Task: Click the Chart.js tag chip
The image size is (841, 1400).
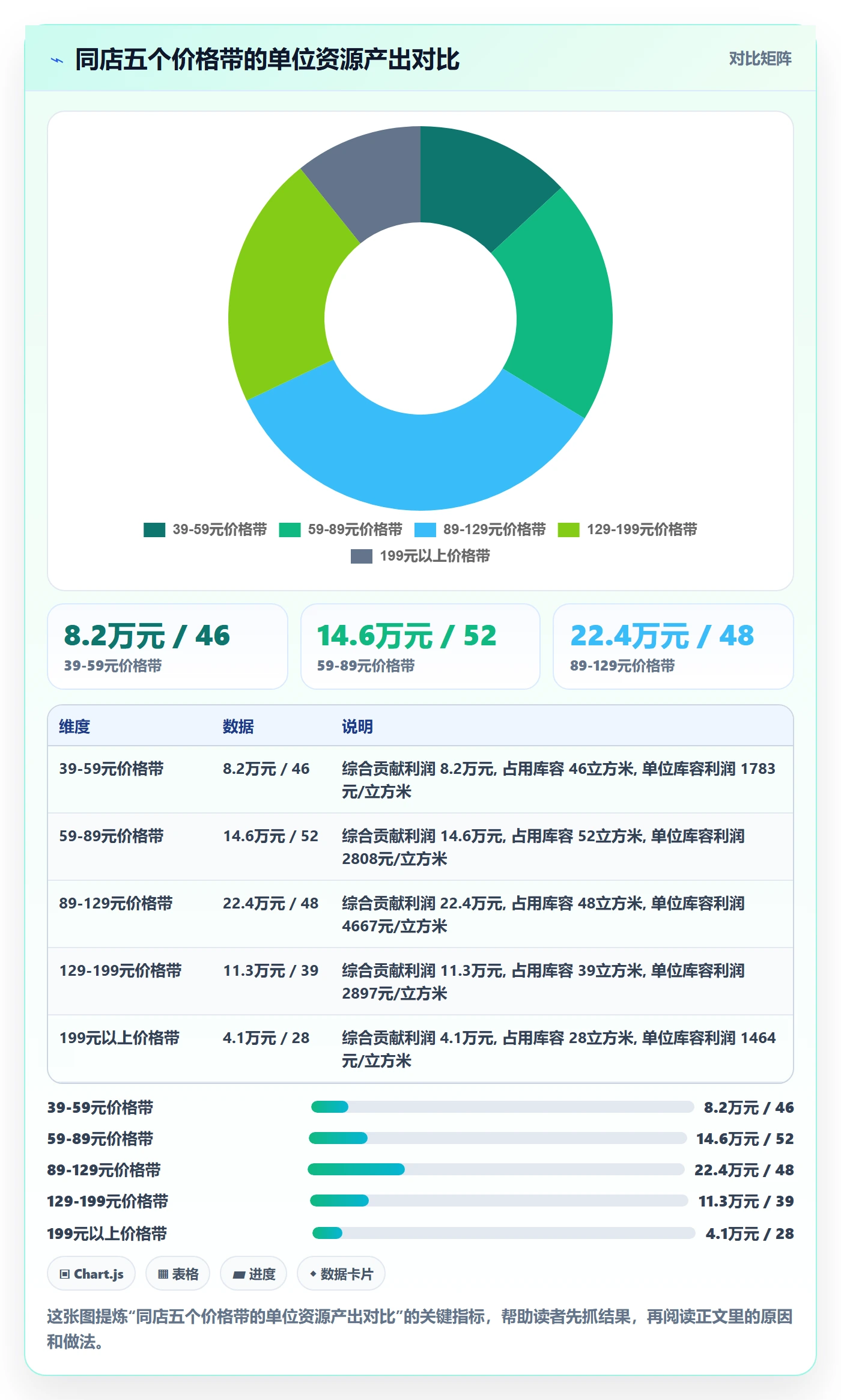Action: (x=91, y=1274)
